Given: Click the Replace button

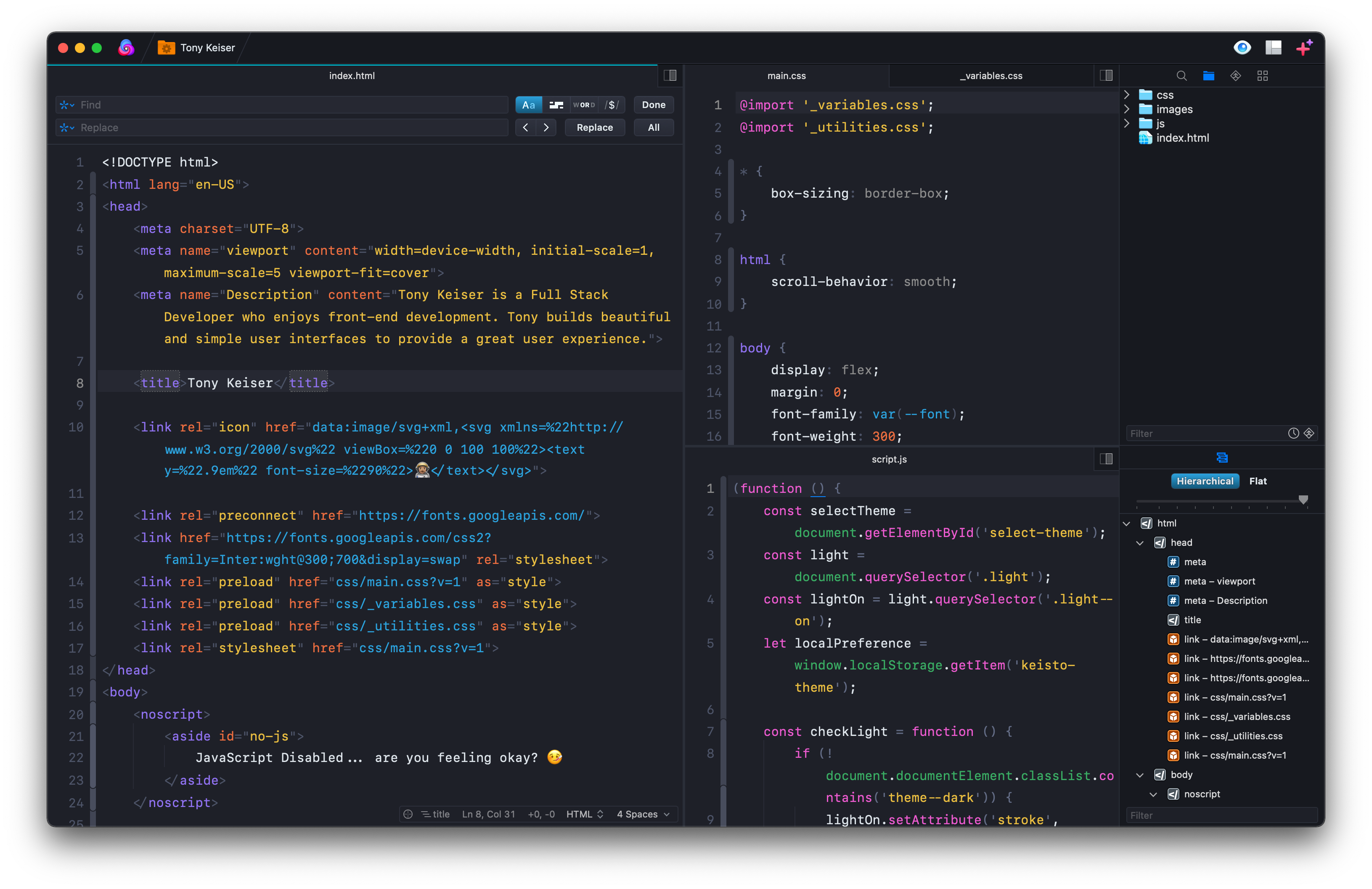Looking at the screenshot, I should (594, 127).
